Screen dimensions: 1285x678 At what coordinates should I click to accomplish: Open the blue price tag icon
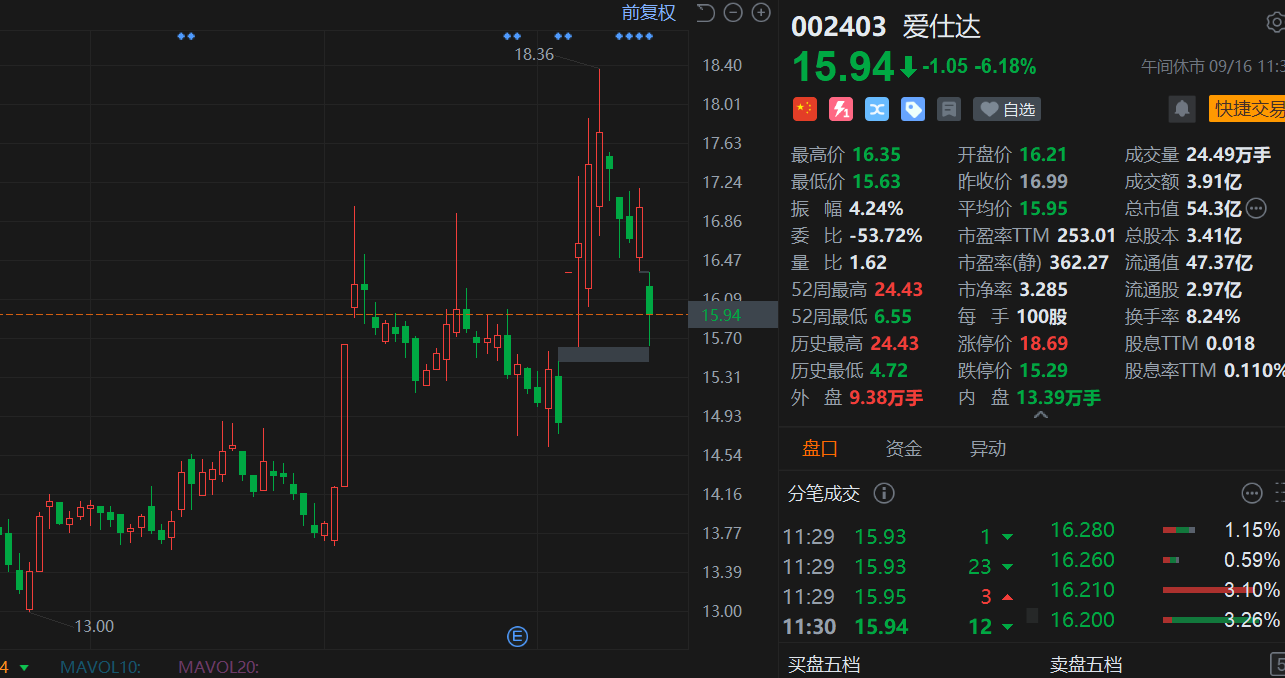913,109
